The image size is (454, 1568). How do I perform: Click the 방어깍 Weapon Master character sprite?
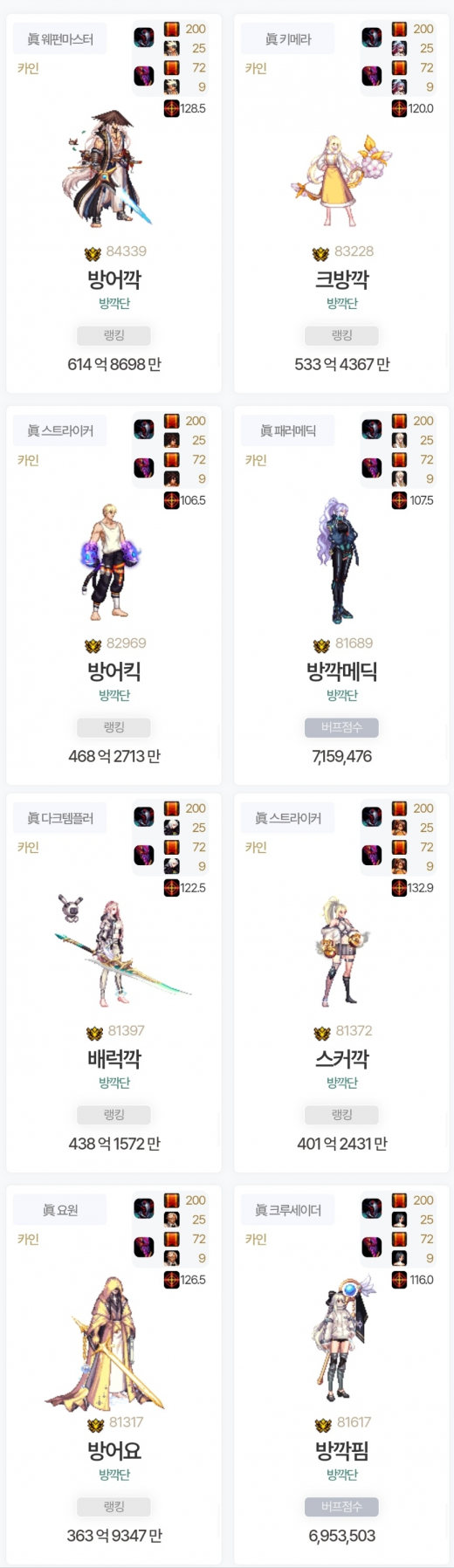click(107, 168)
